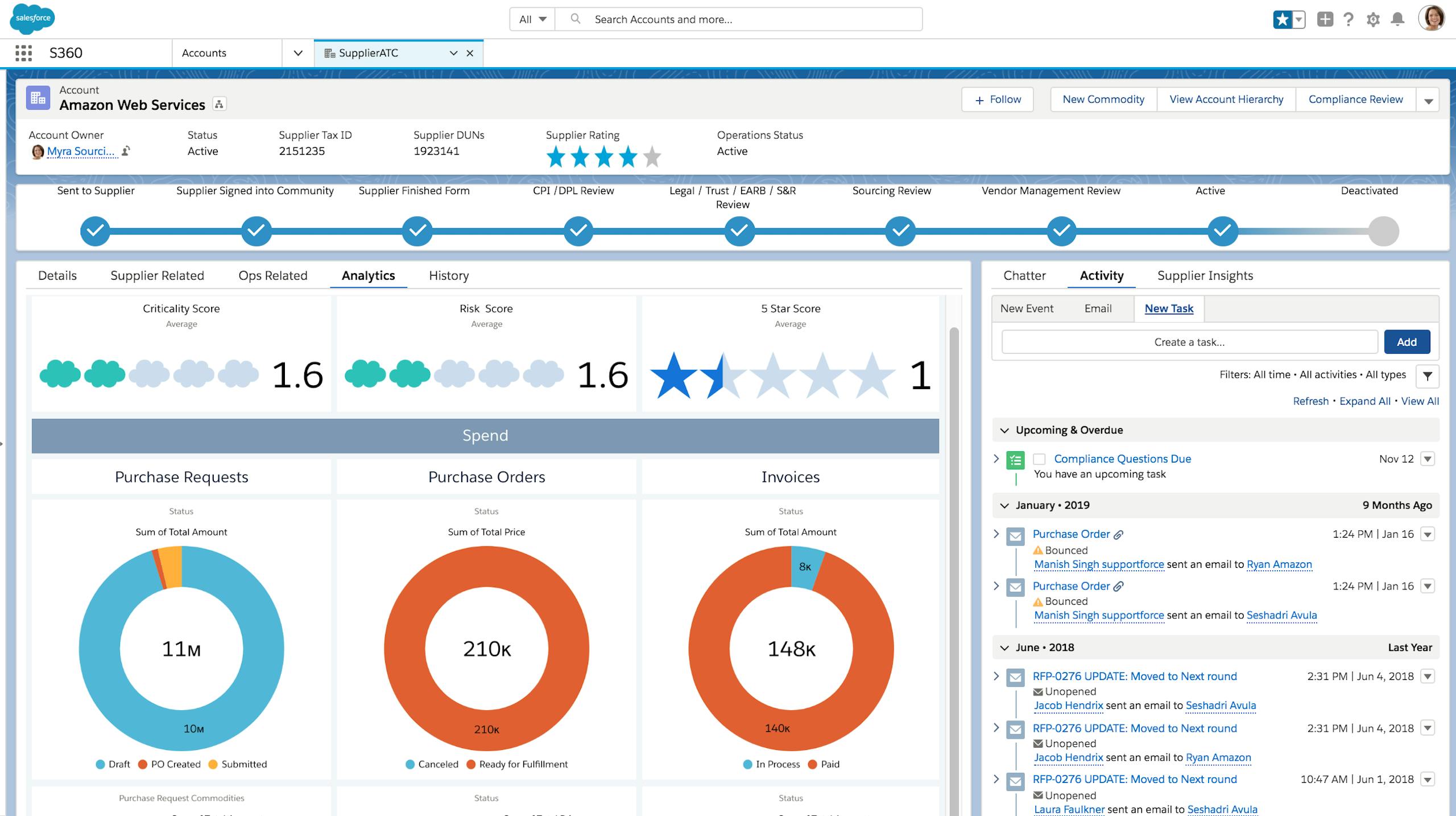Open the App Launcher waffle icon
This screenshot has width=1456, height=816.
23,52
